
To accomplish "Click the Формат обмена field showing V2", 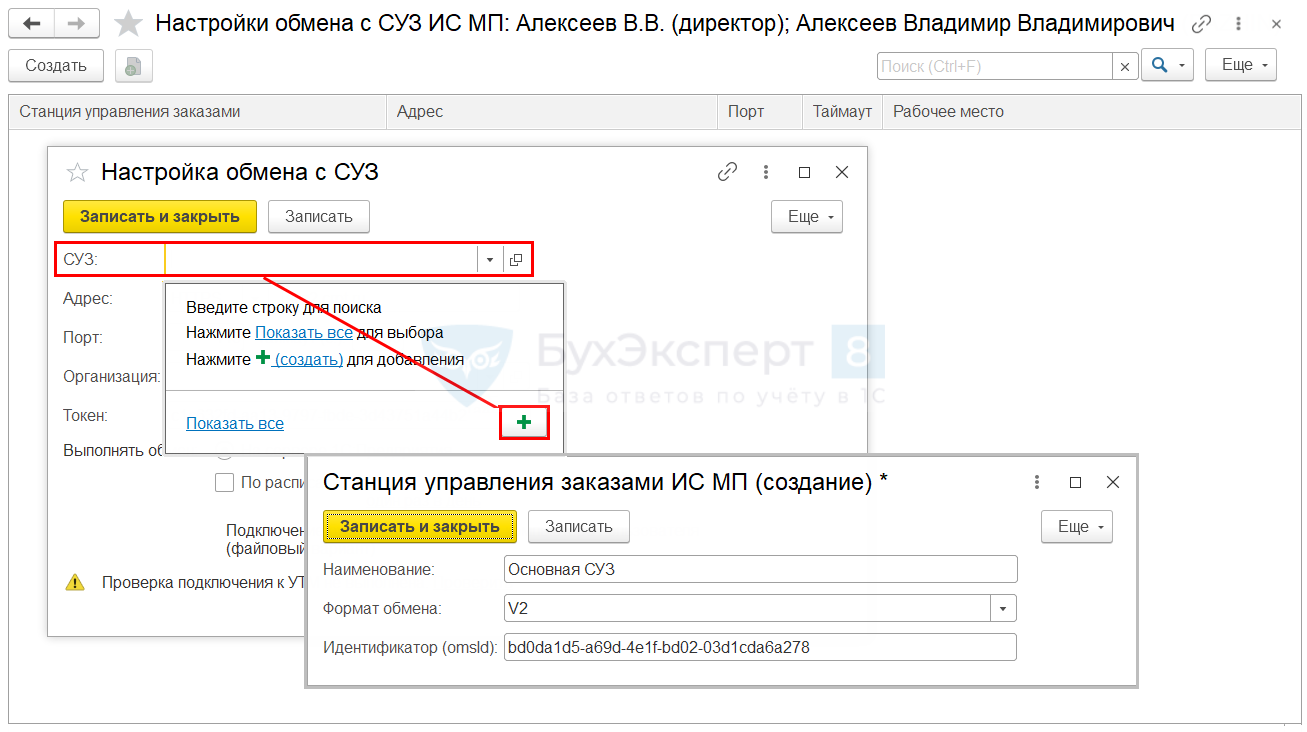I will [x=747, y=608].
